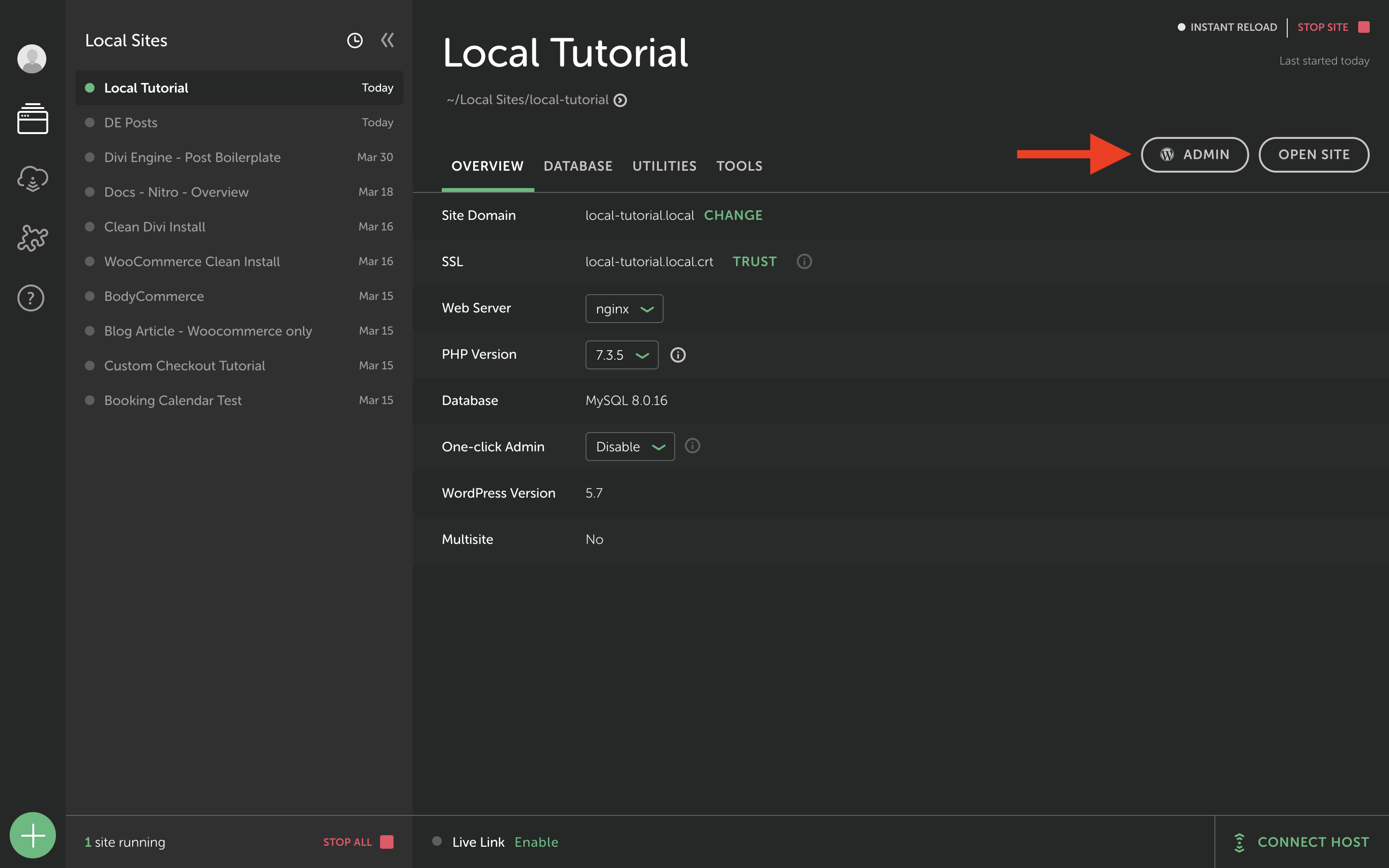The height and width of the screenshot is (868, 1389).
Task: Show SSL info tooltip icon
Action: pos(804,261)
